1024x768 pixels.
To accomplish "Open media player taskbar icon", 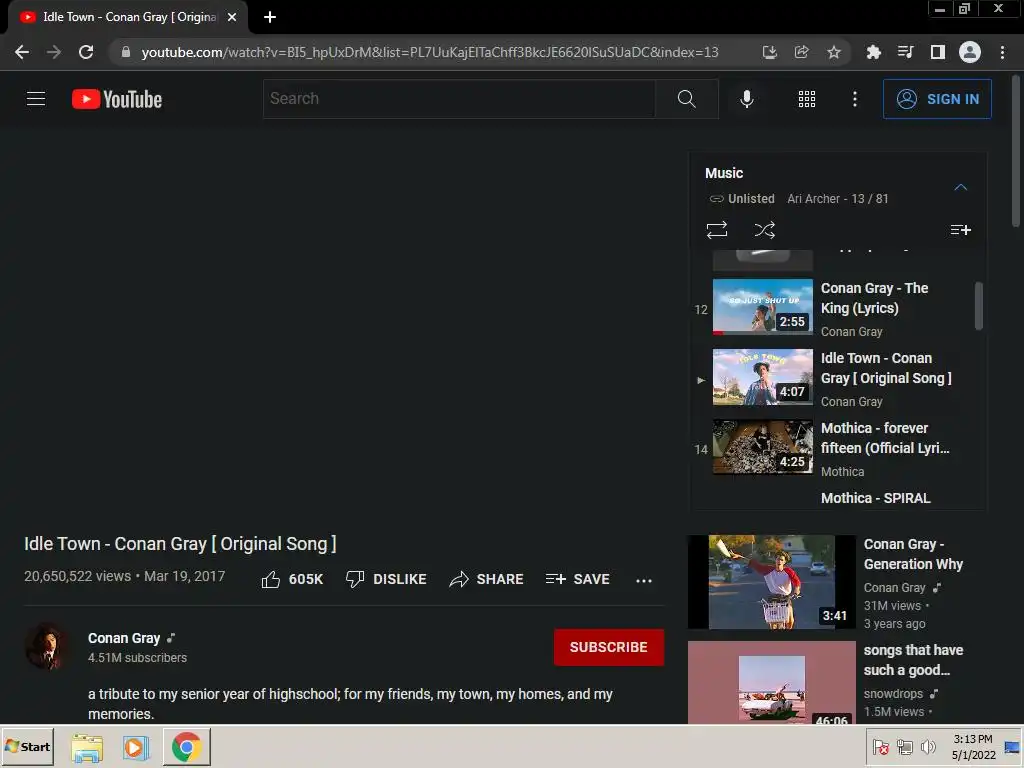I will [136, 747].
